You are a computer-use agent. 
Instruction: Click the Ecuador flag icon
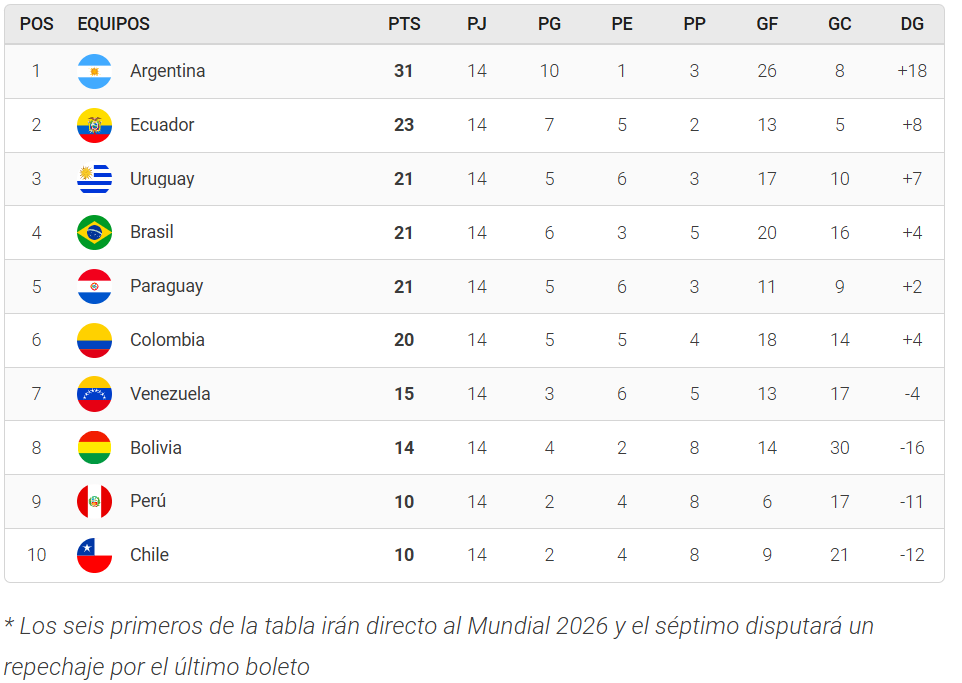[x=94, y=125]
